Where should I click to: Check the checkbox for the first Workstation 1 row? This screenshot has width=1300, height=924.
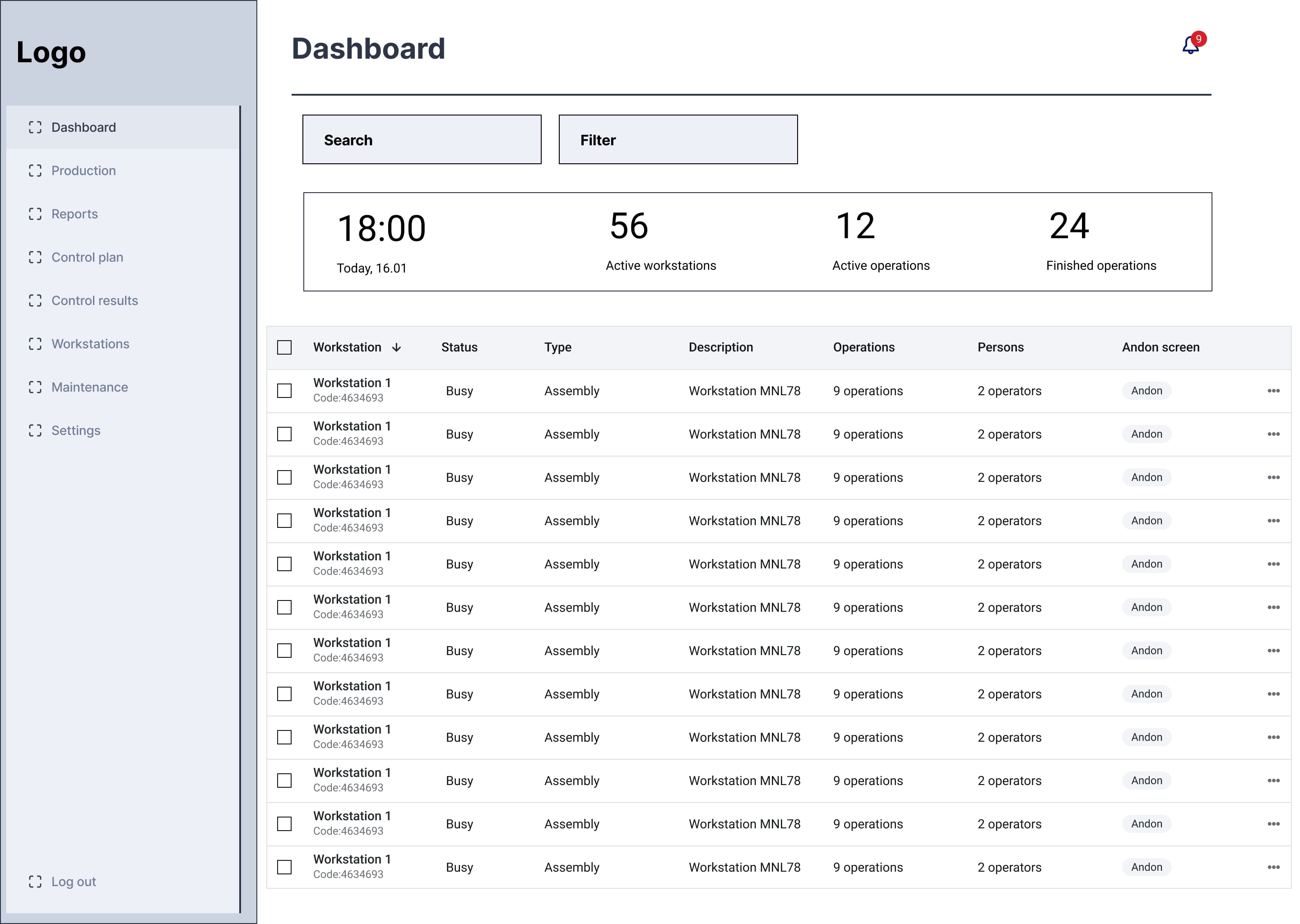coord(284,390)
